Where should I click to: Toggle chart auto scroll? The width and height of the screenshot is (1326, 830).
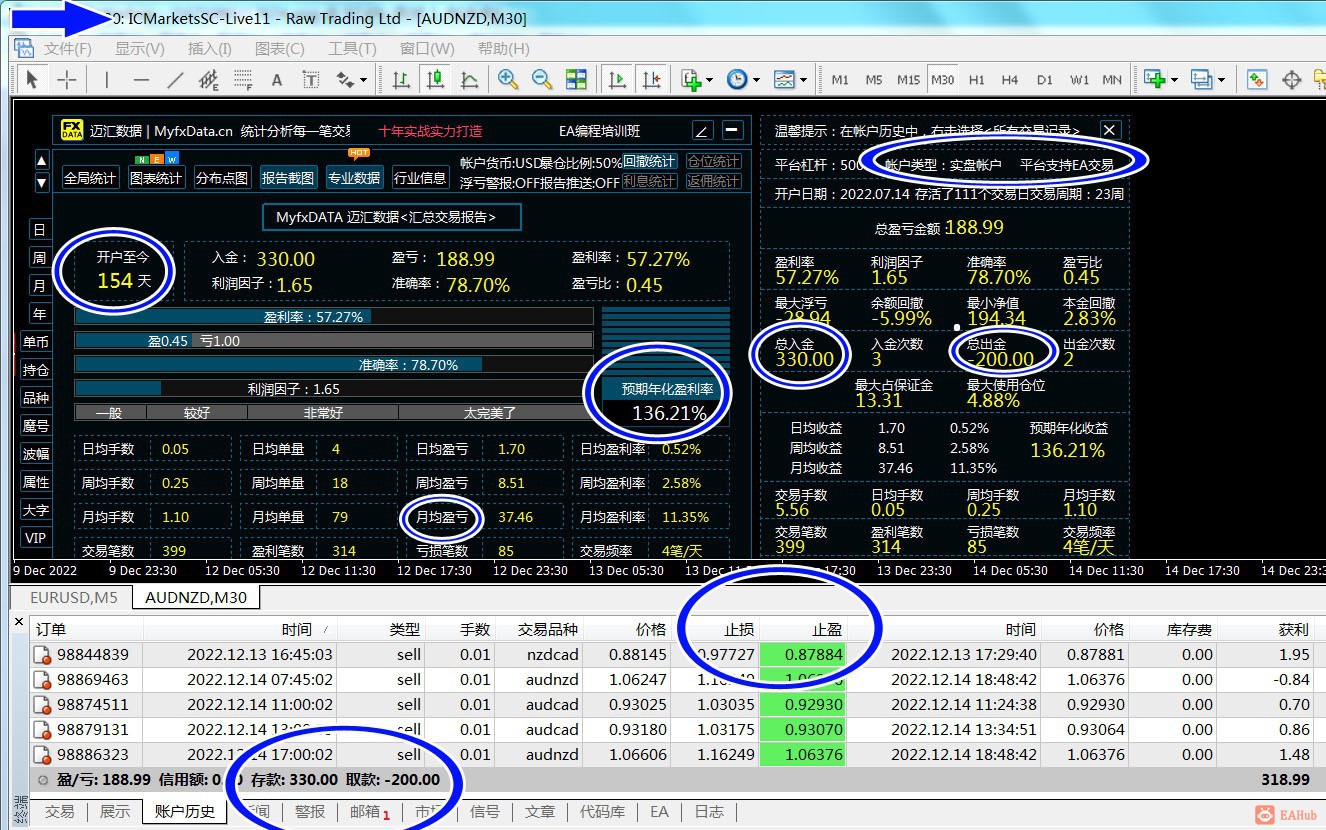pos(617,80)
